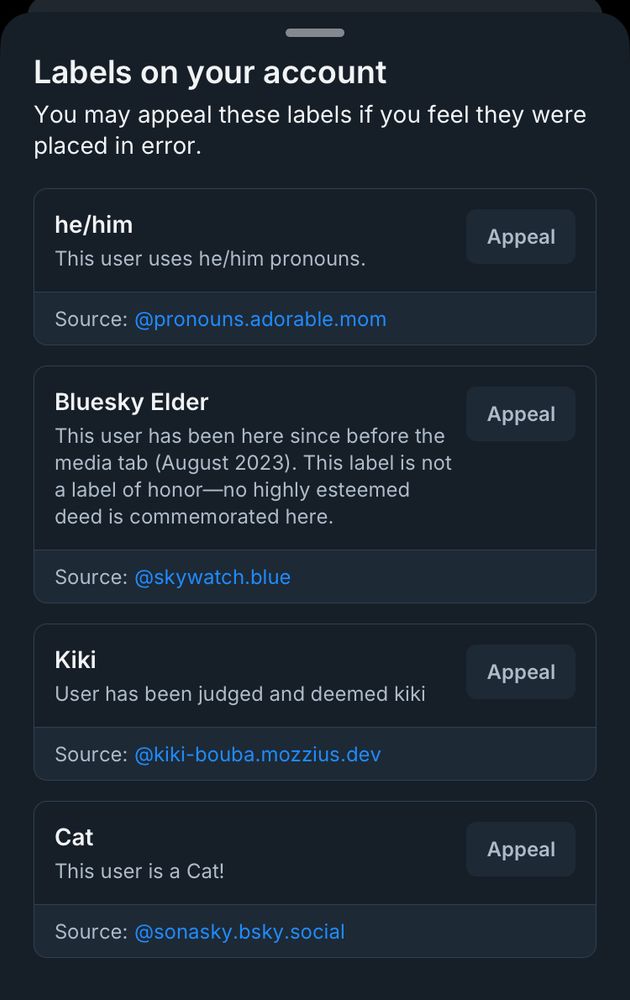Image resolution: width=630 pixels, height=1000 pixels.
Task: Tap the sheet drag handle at top
Action: point(315,32)
